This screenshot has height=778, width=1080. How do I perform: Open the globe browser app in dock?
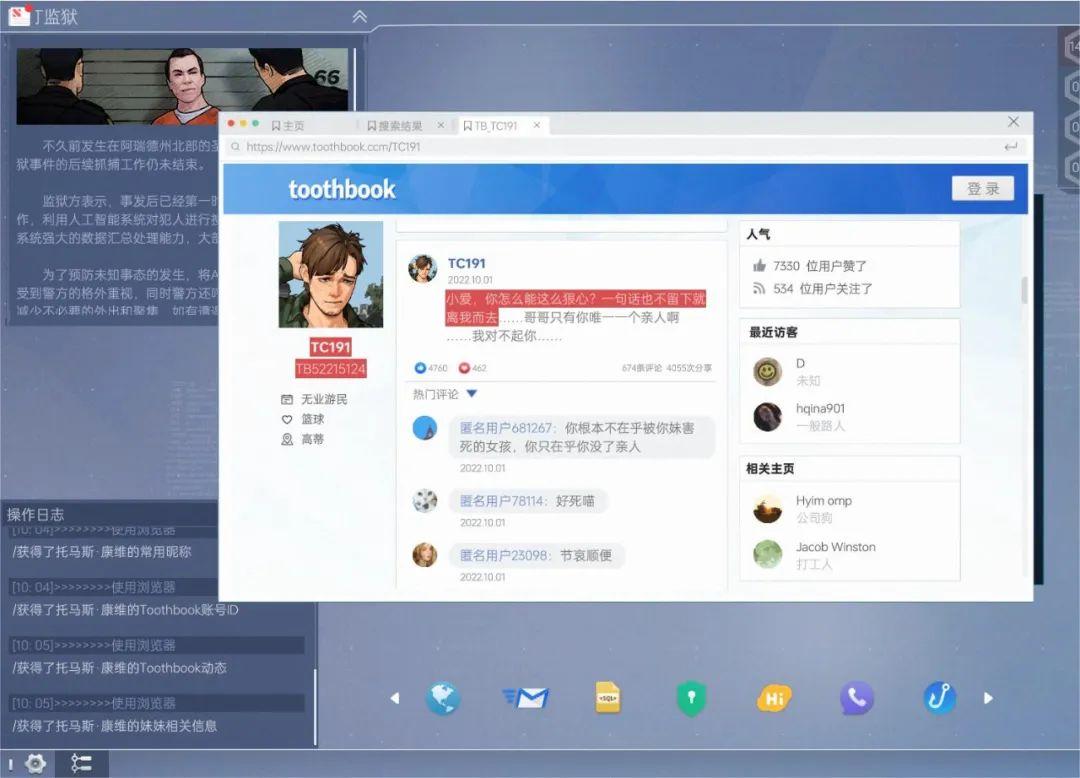click(x=442, y=698)
